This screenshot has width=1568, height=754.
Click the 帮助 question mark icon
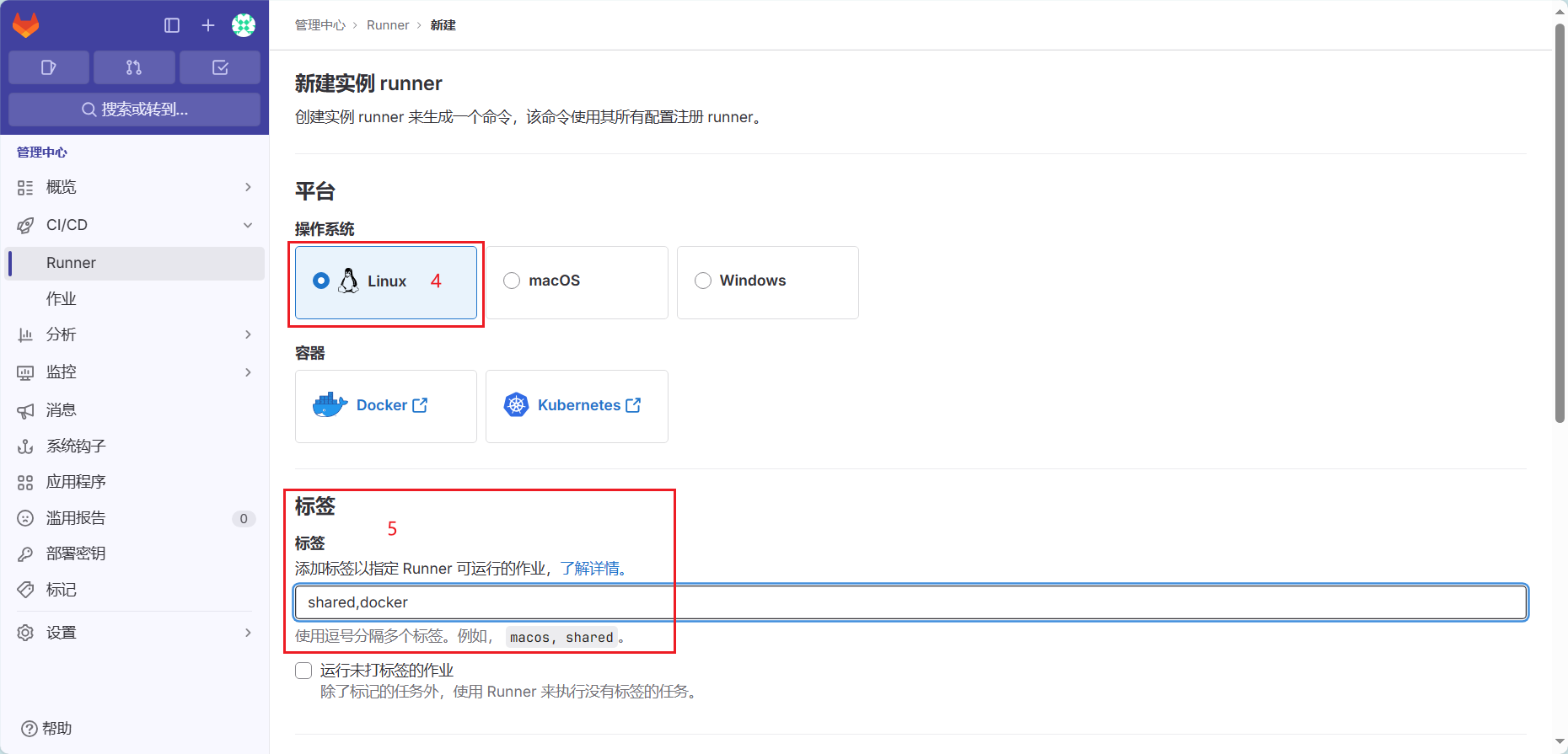(29, 729)
